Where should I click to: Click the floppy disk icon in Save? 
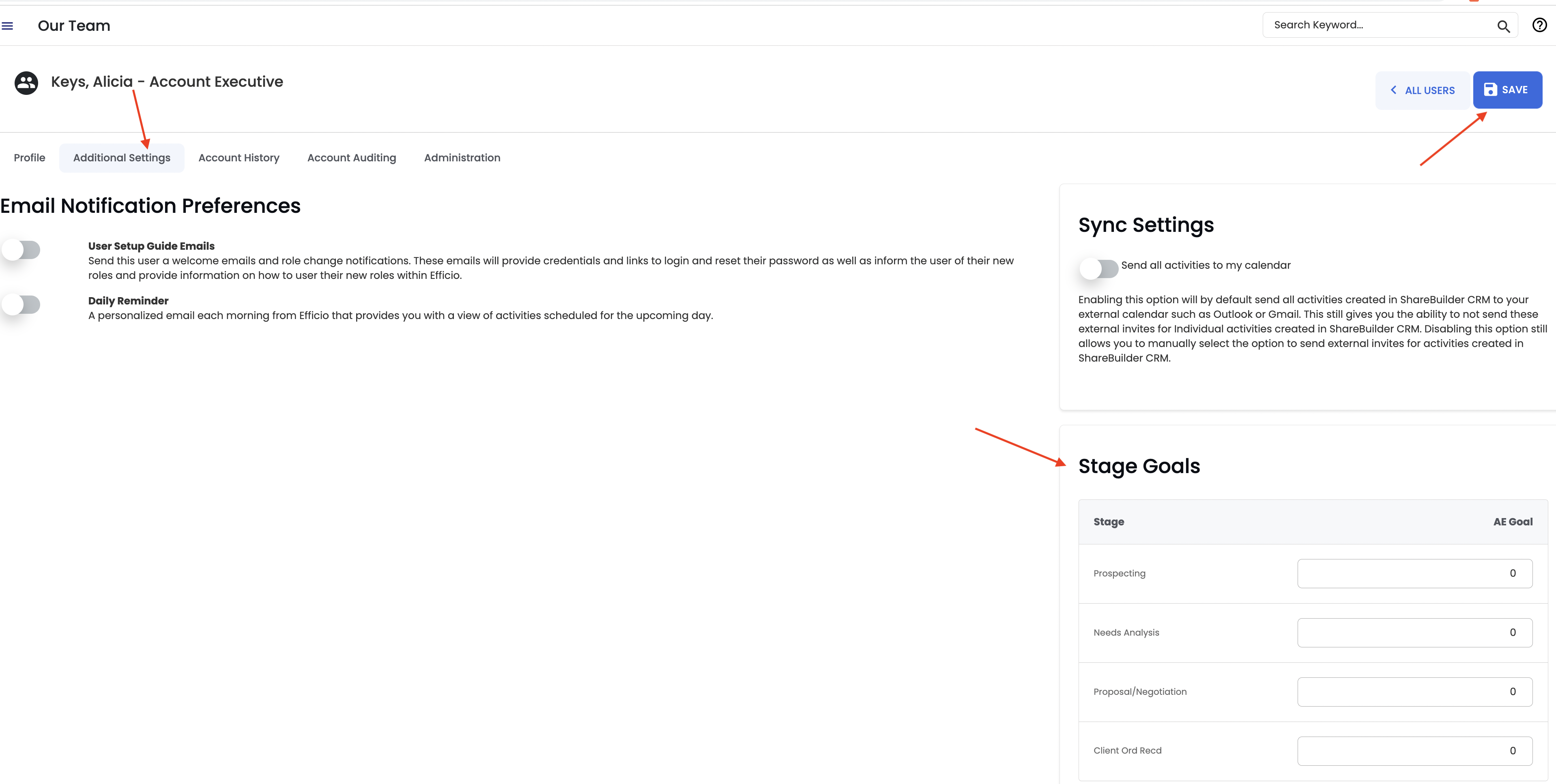coord(1490,89)
